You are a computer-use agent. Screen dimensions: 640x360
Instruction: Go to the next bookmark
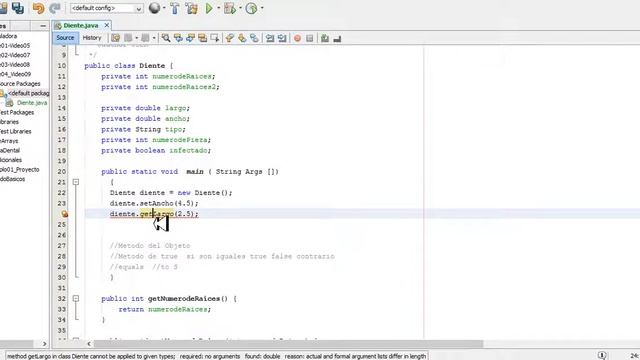click(x=242, y=38)
